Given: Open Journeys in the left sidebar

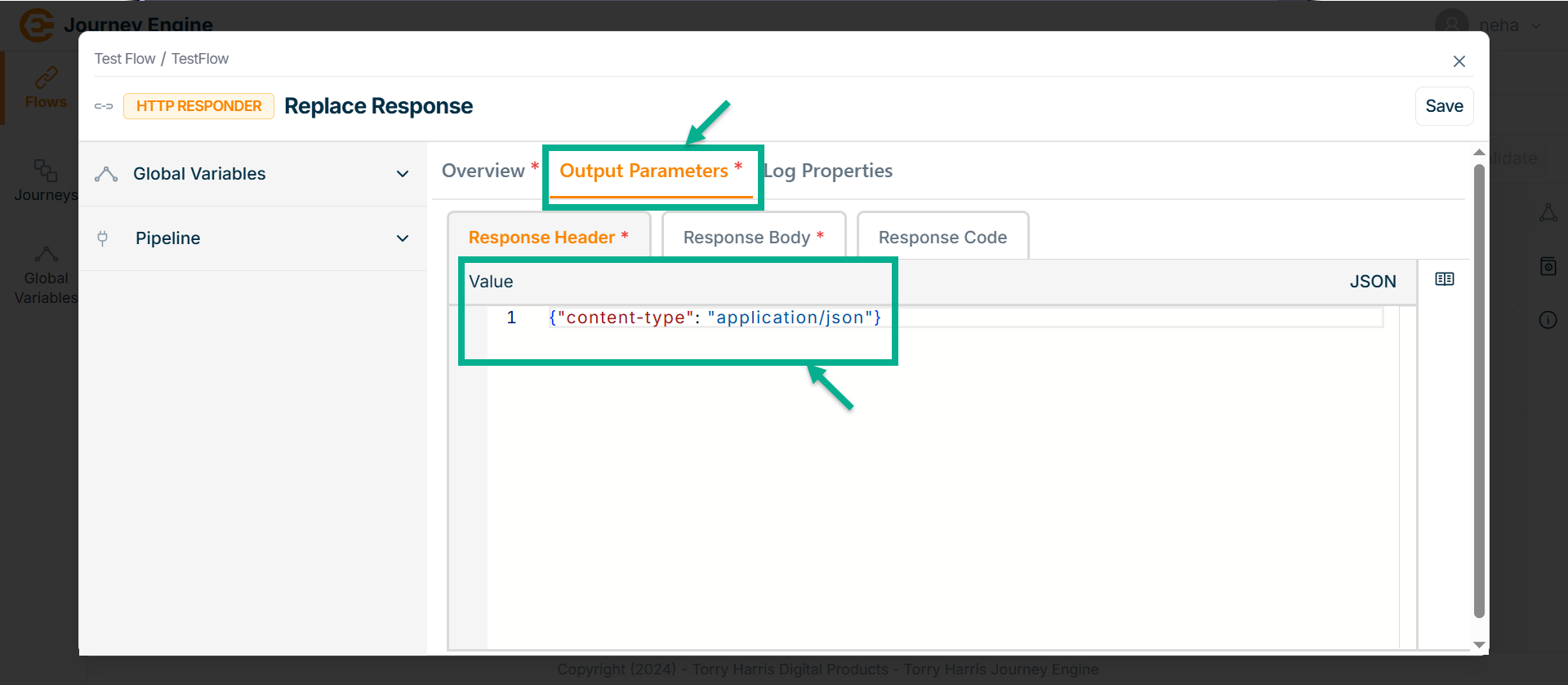Looking at the screenshot, I should tap(46, 180).
